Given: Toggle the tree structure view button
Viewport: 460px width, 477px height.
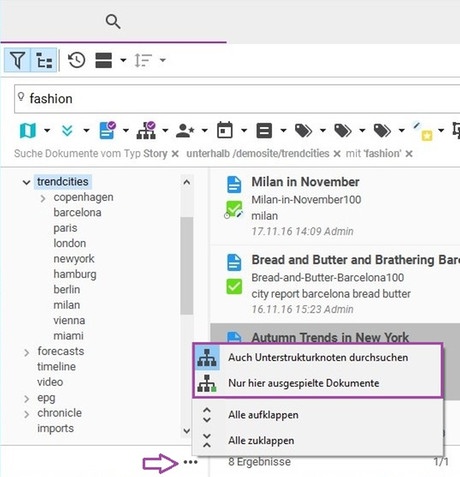Looking at the screenshot, I should [x=44, y=60].
